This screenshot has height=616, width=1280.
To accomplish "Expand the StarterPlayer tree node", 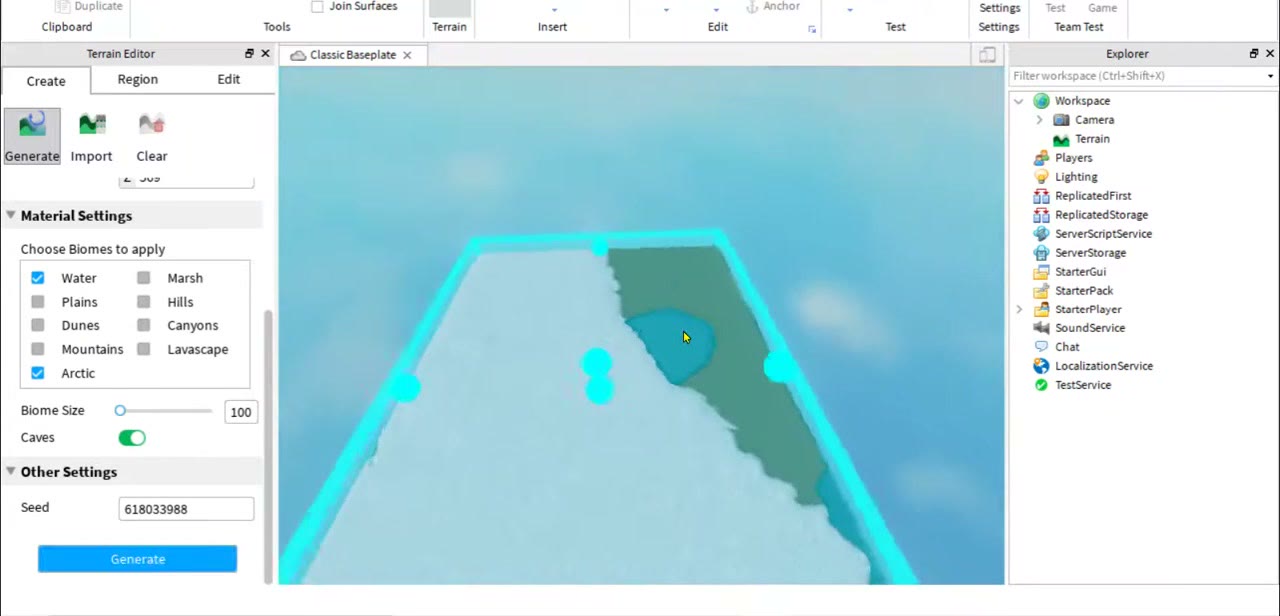I will coord(1019,310).
